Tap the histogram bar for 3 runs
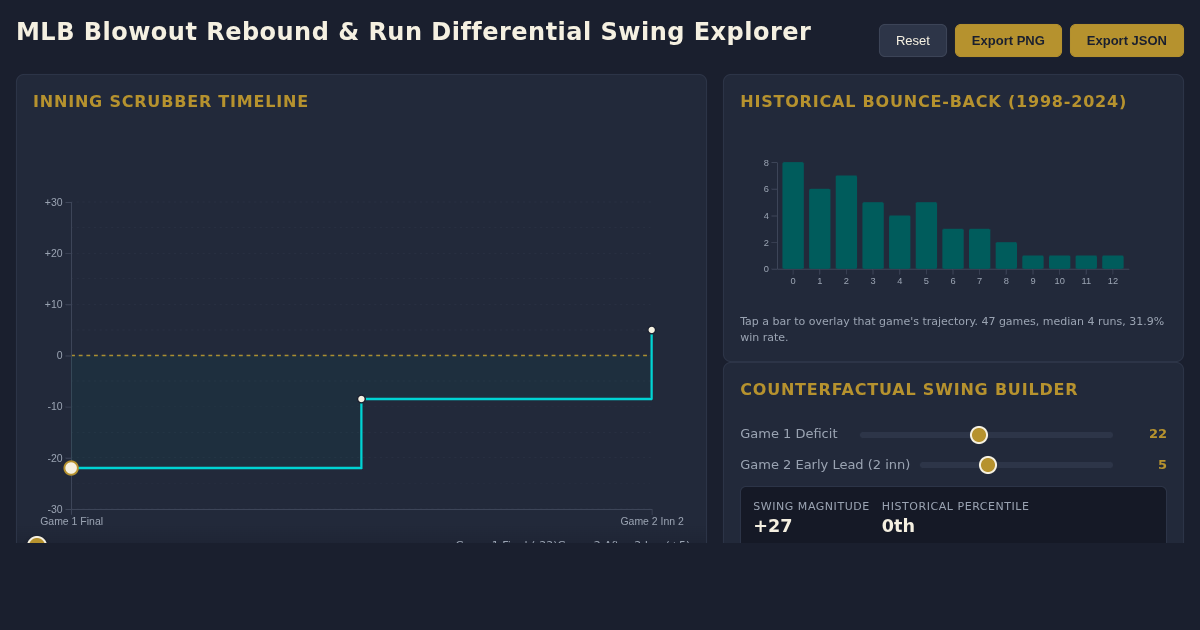 tap(873, 236)
